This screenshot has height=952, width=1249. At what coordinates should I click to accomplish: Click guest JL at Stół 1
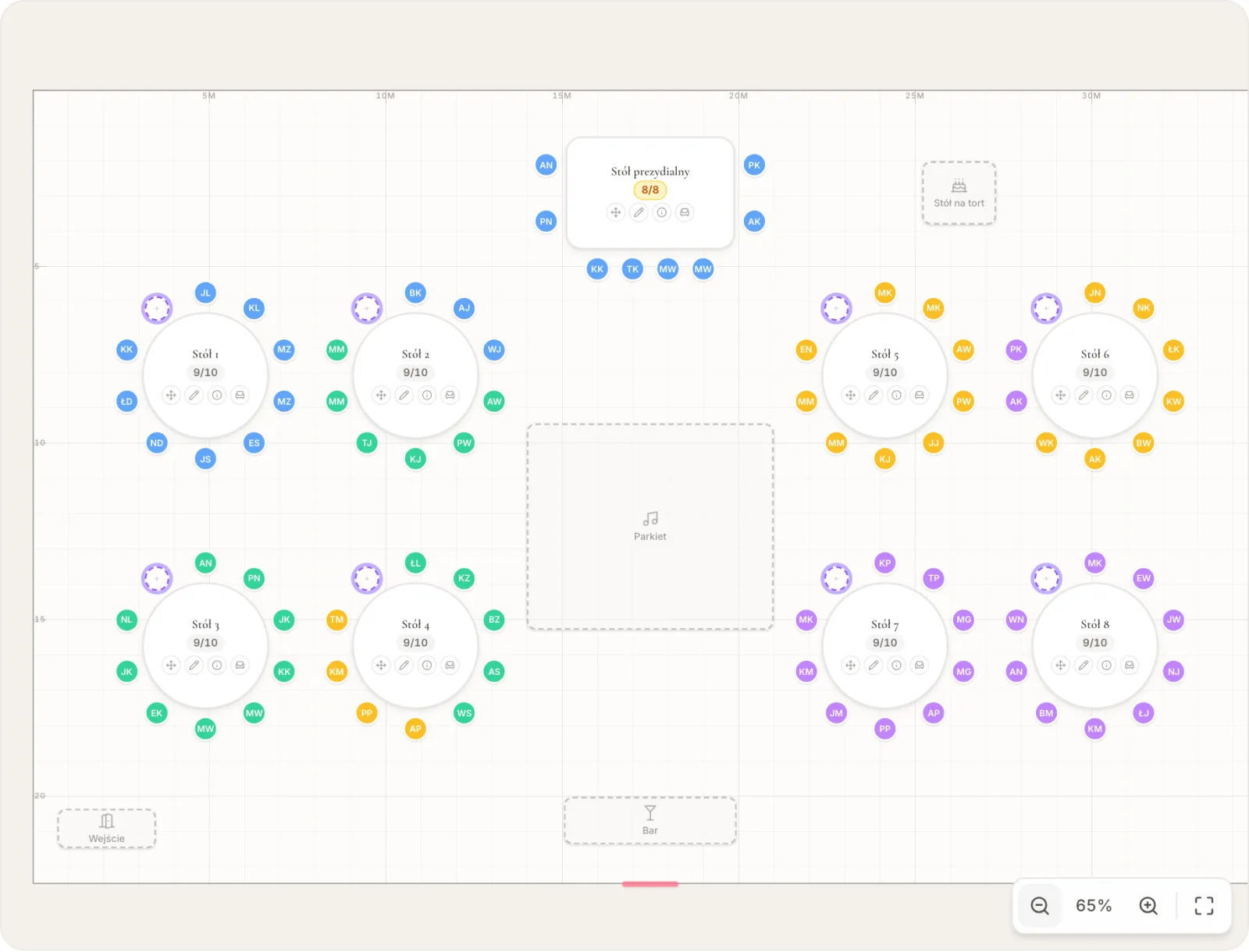[205, 293]
